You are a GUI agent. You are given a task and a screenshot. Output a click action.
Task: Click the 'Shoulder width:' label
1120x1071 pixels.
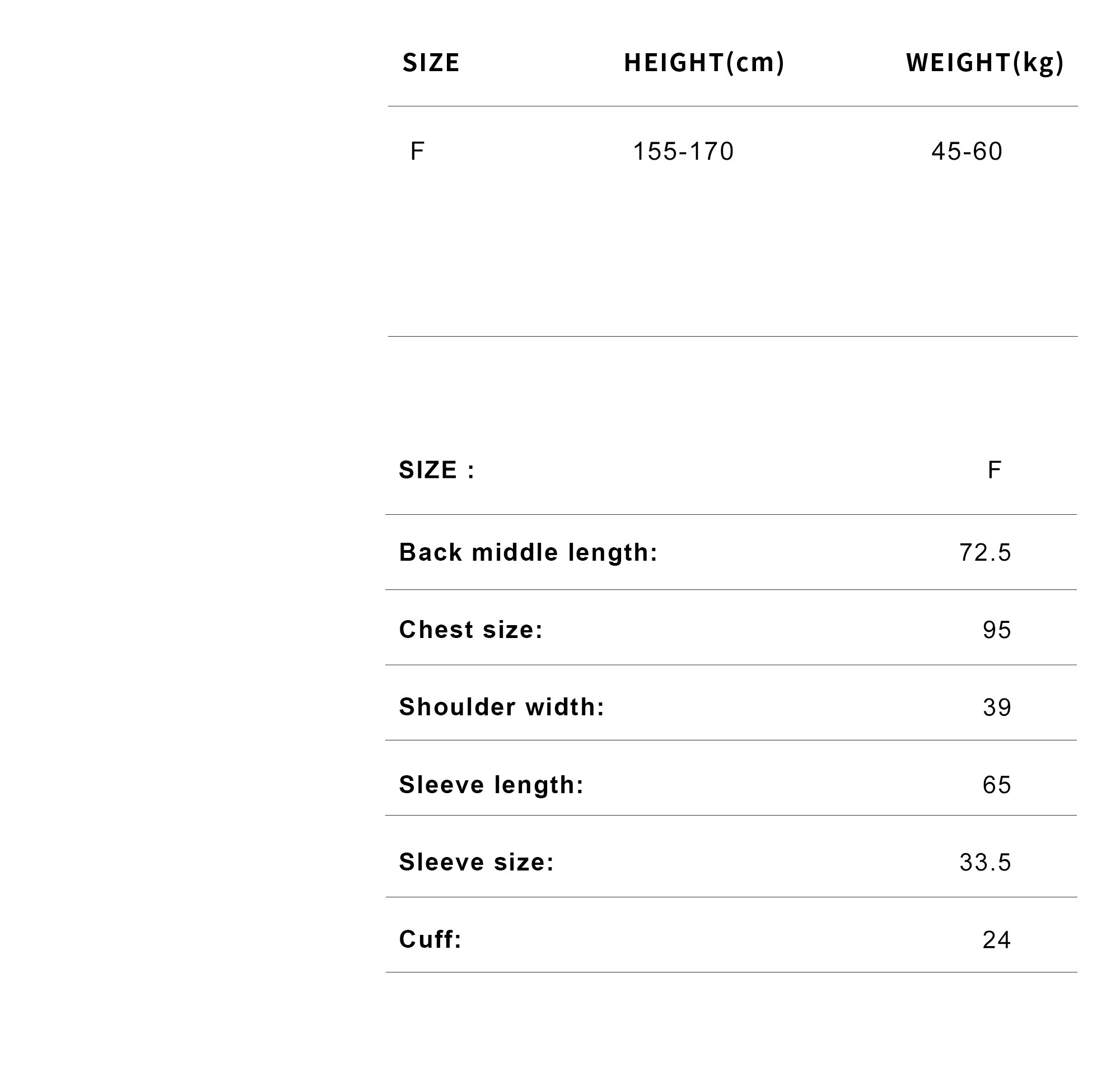click(502, 707)
